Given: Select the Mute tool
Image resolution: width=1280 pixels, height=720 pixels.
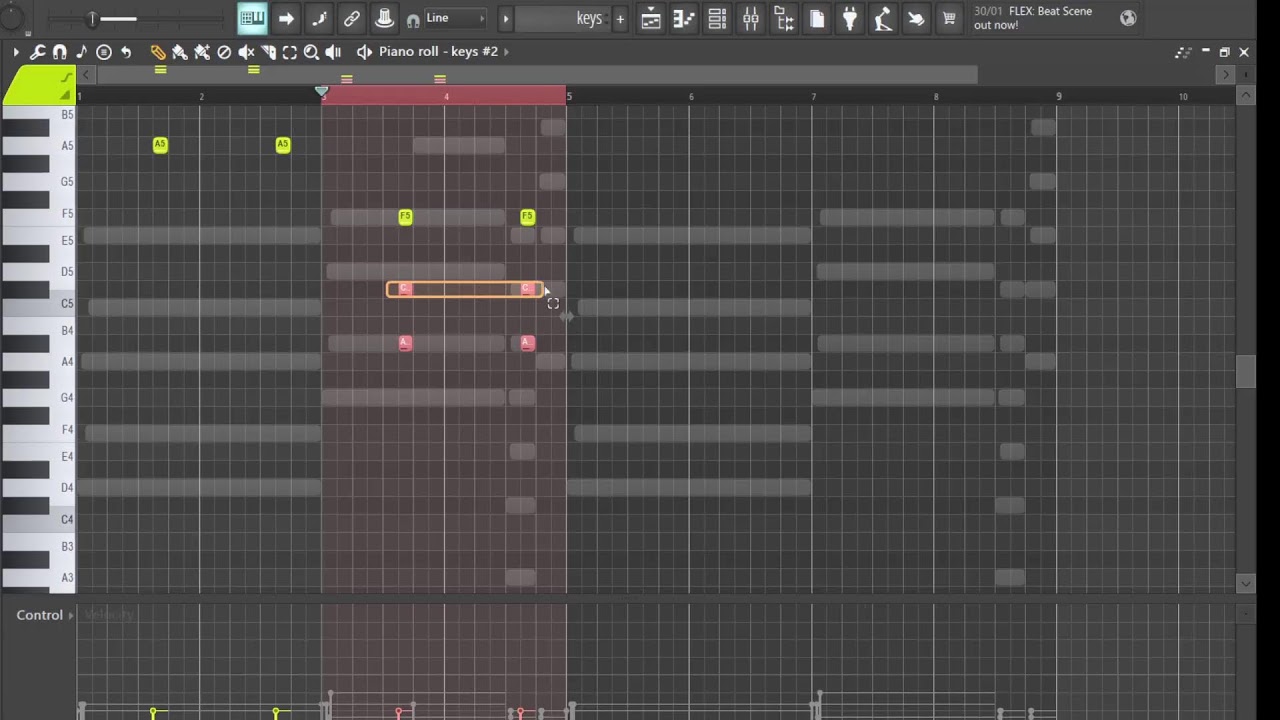Looking at the screenshot, I should click(x=246, y=52).
